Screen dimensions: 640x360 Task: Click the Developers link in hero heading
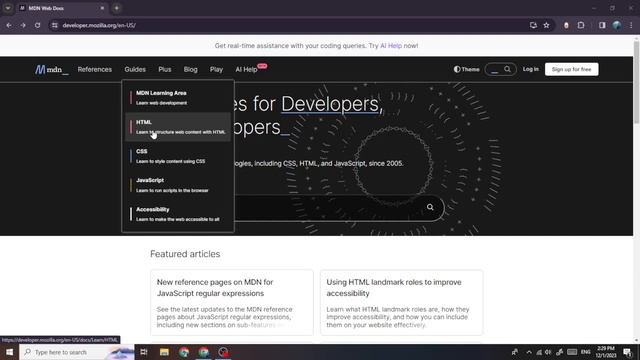click(330, 104)
